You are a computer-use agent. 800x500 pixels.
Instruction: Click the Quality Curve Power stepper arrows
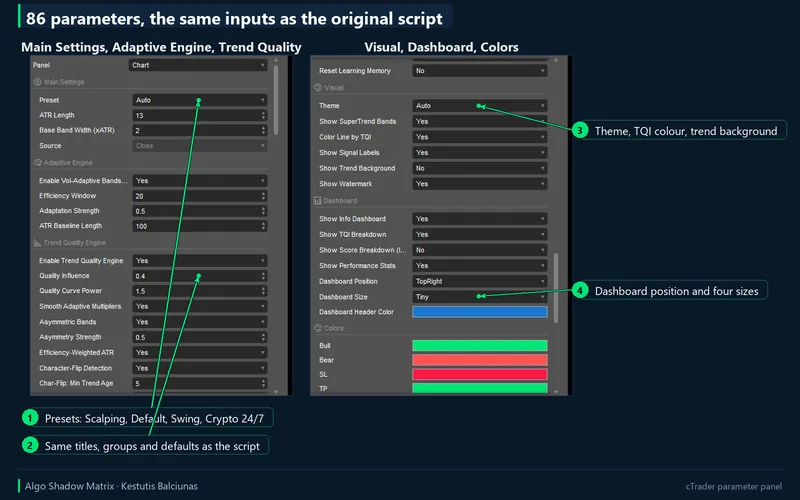coord(263,291)
